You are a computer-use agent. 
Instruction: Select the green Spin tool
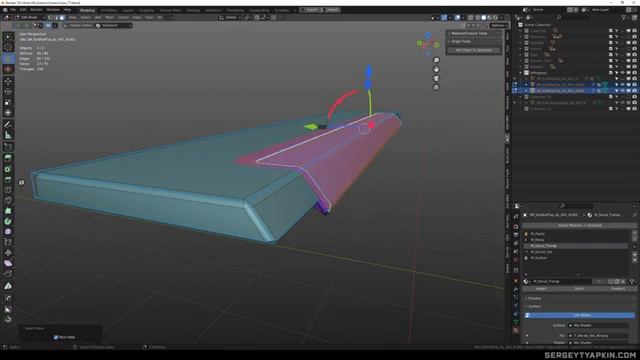tap(8, 221)
